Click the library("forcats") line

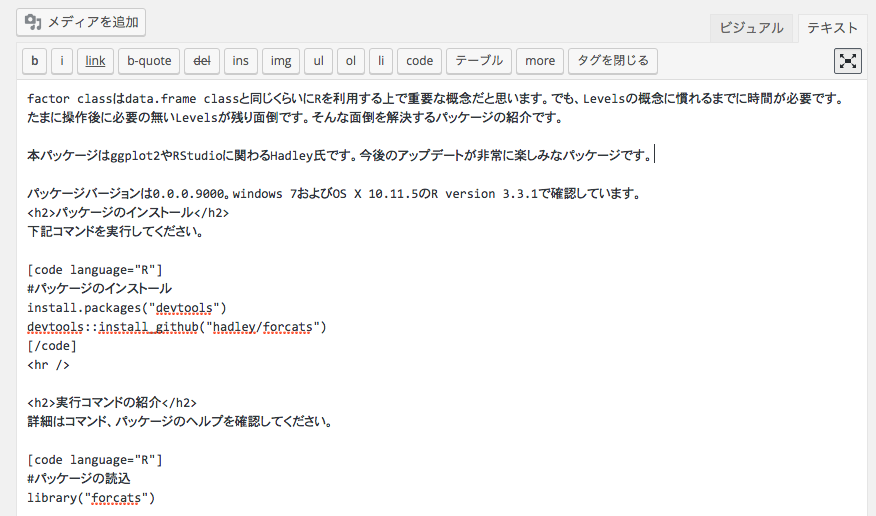point(91,498)
